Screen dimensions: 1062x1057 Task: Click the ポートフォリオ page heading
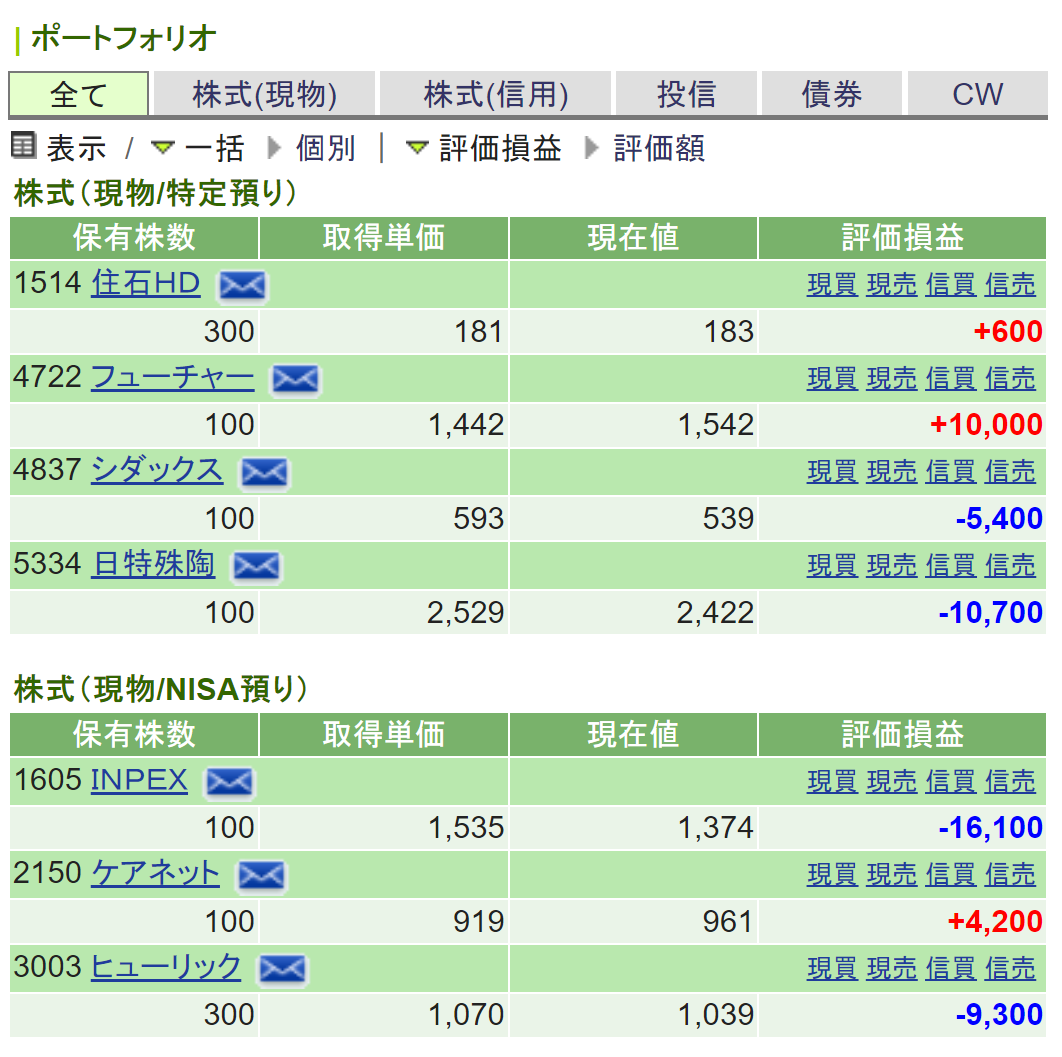click(123, 37)
